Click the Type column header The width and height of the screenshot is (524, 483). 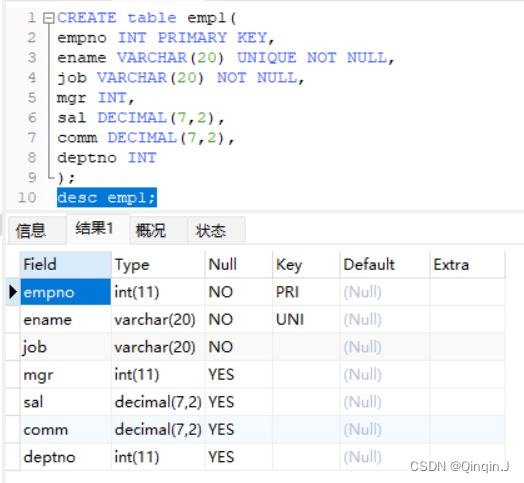point(158,265)
